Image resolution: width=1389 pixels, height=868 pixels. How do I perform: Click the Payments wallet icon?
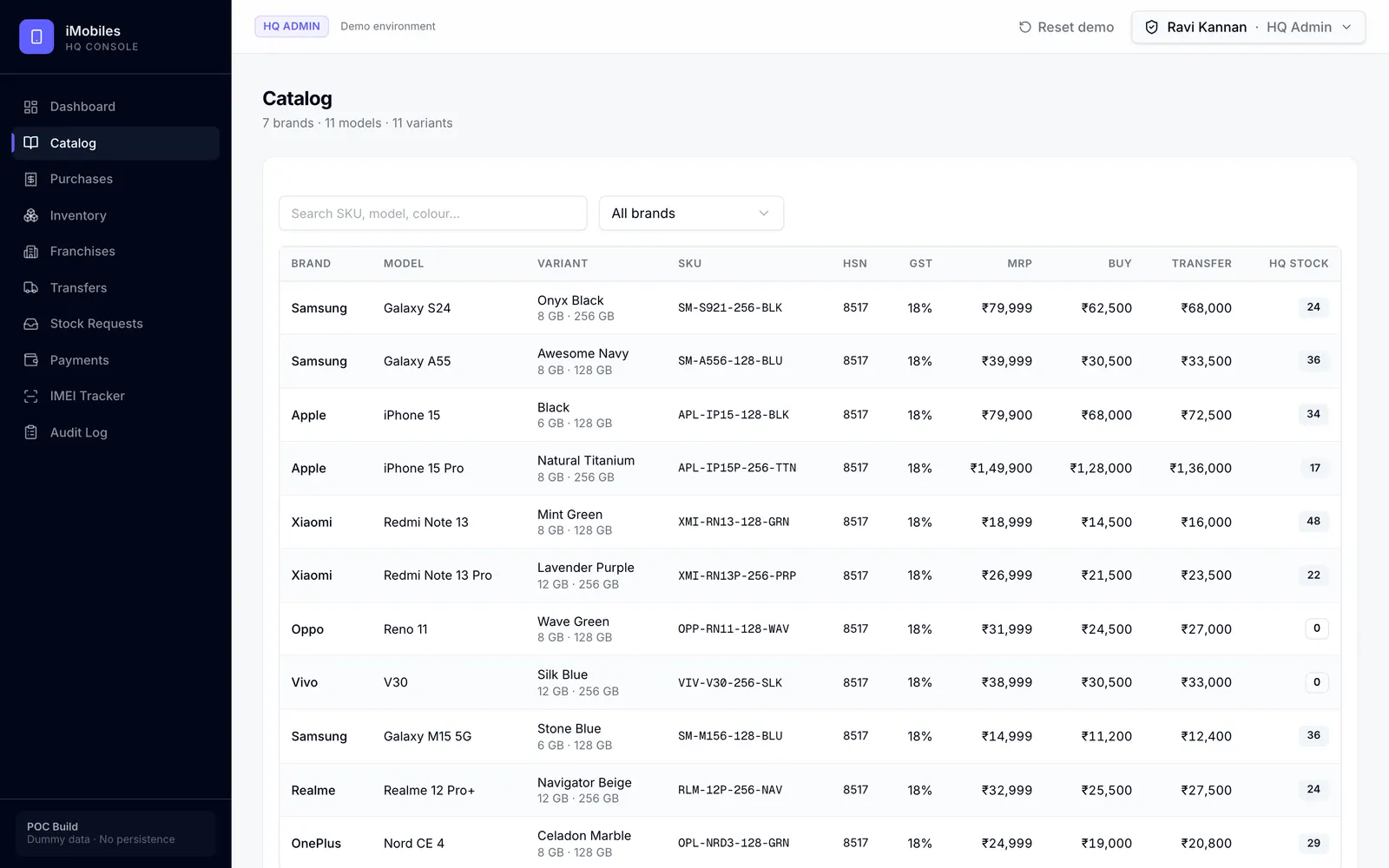point(31,360)
